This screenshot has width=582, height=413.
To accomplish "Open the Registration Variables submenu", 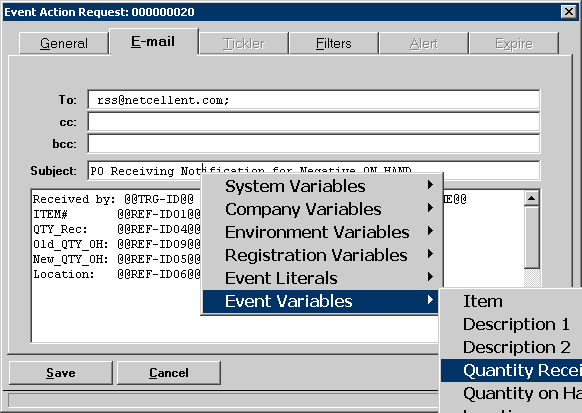I will tap(320, 255).
